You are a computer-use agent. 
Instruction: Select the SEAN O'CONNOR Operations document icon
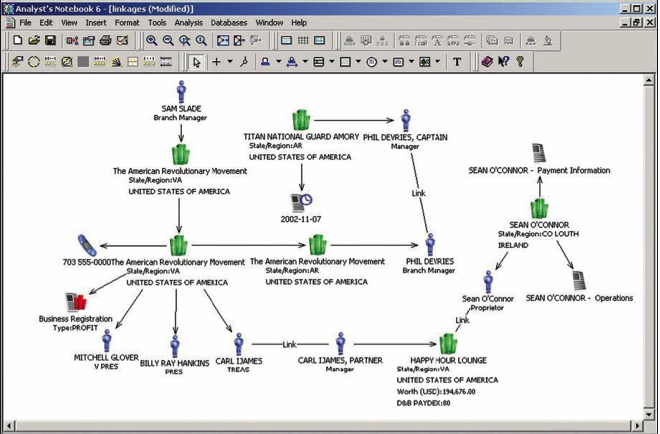pyautogui.click(x=579, y=281)
